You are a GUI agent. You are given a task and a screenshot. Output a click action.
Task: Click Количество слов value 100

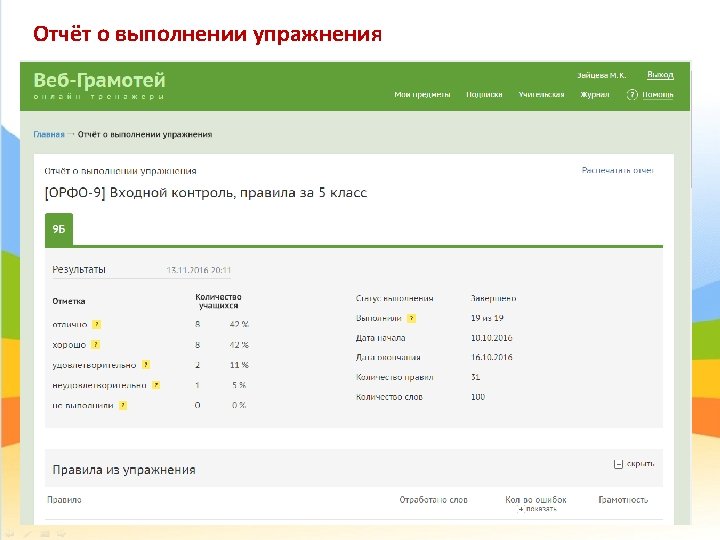pos(478,397)
